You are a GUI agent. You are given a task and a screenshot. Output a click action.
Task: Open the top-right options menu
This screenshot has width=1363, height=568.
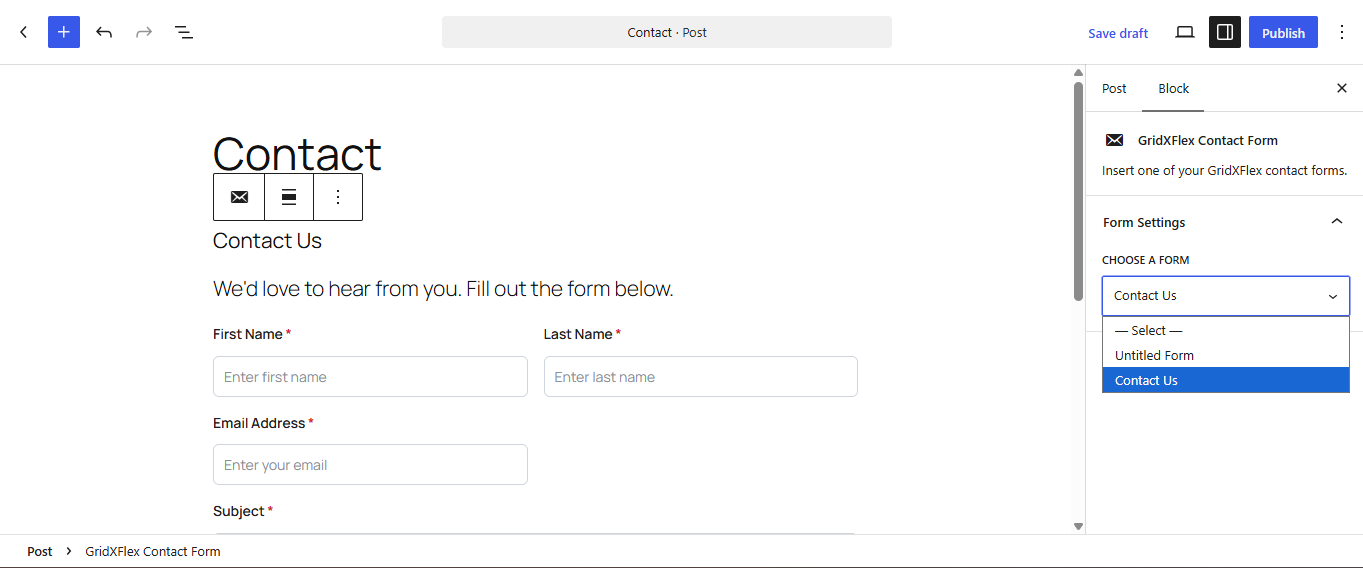click(1342, 32)
